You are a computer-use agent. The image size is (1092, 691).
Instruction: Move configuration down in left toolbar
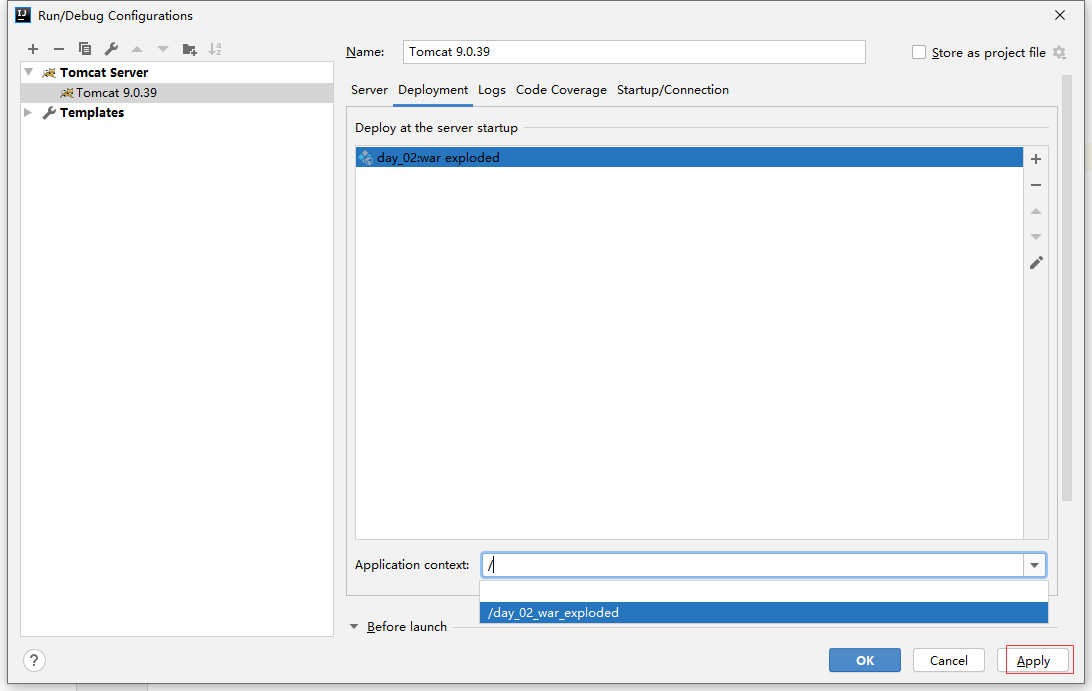point(163,49)
